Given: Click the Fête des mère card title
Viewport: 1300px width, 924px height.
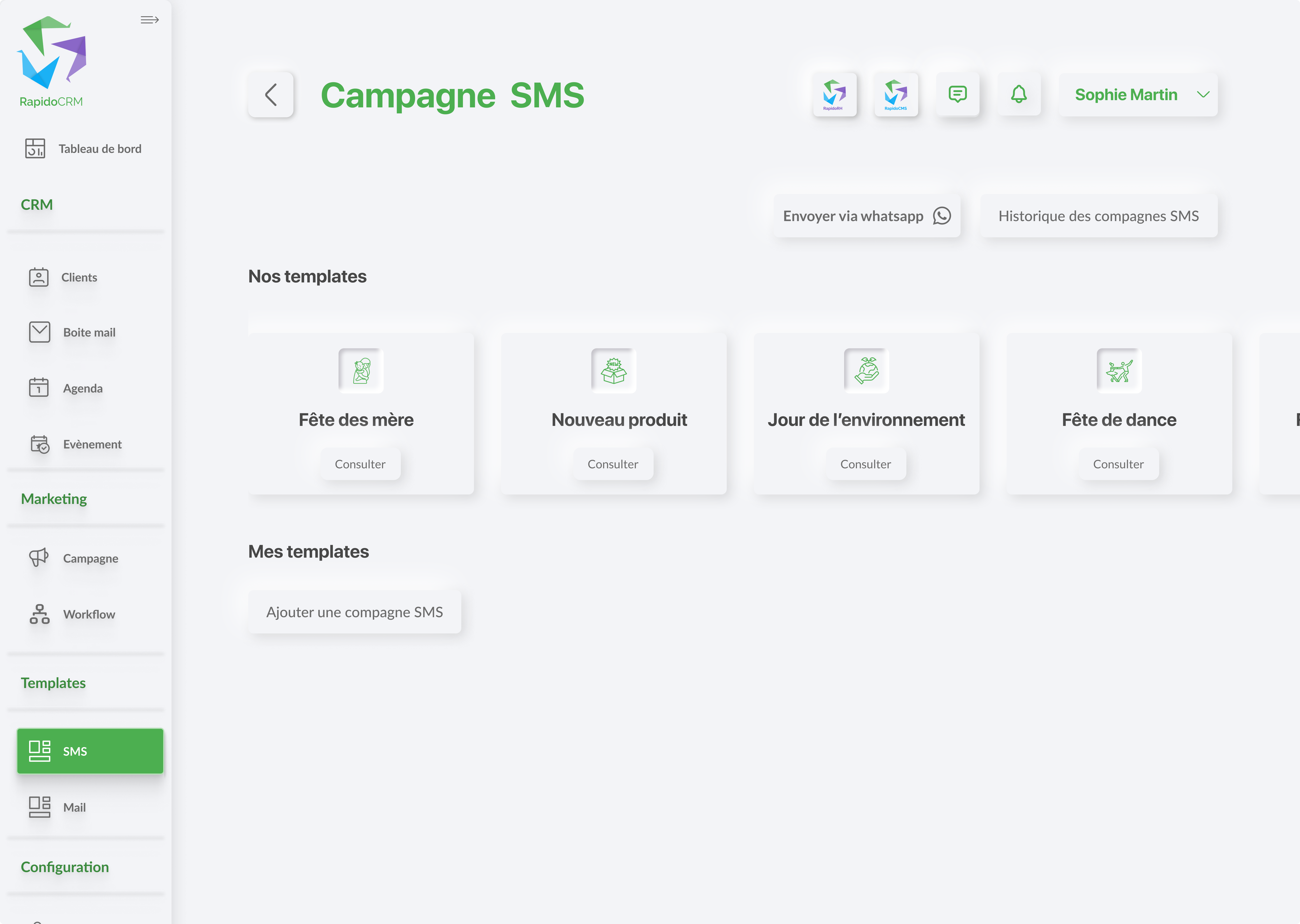Looking at the screenshot, I should [356, 420].
